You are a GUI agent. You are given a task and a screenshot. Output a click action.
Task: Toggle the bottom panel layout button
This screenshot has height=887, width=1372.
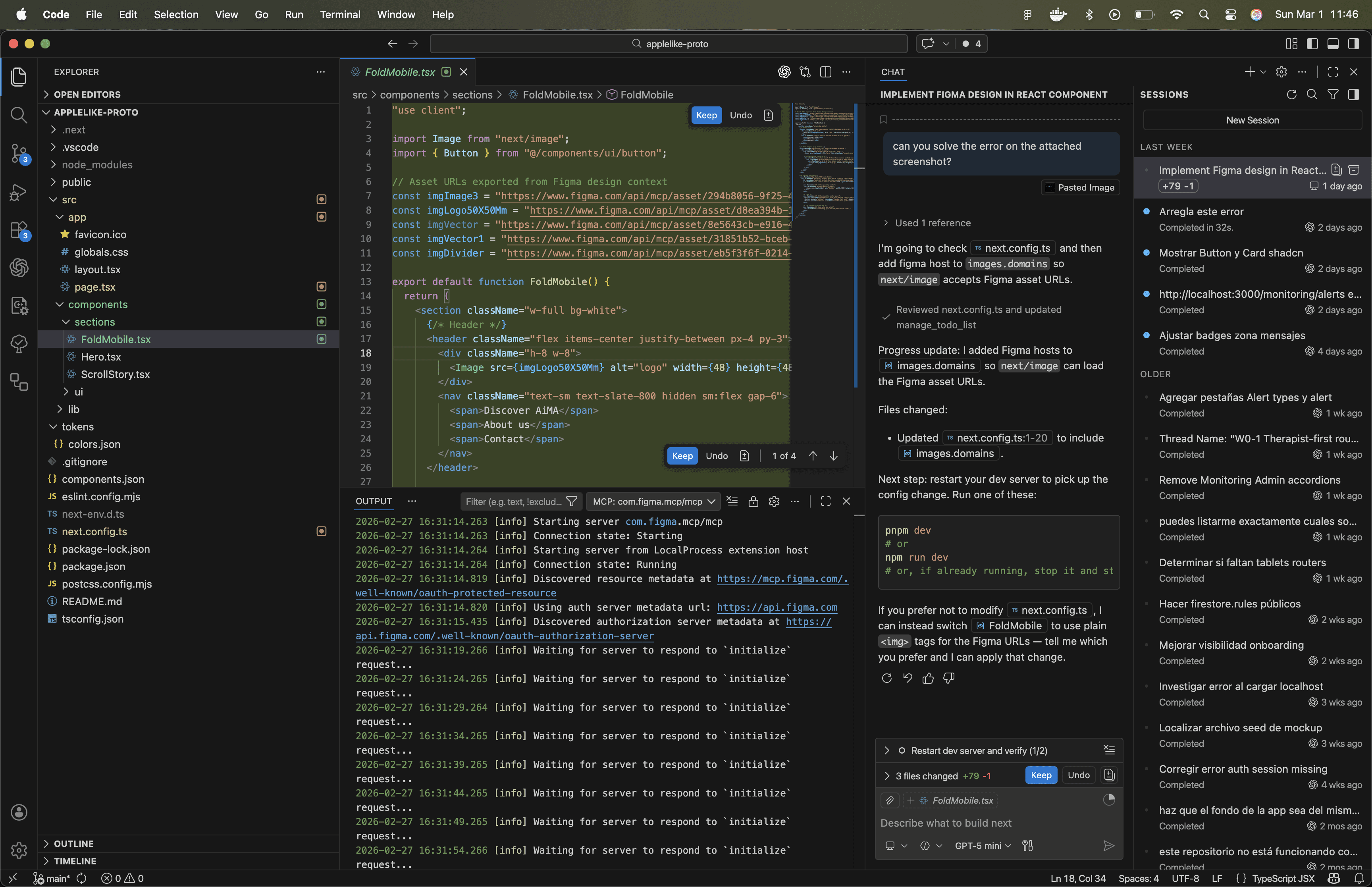coord(1333,44)
